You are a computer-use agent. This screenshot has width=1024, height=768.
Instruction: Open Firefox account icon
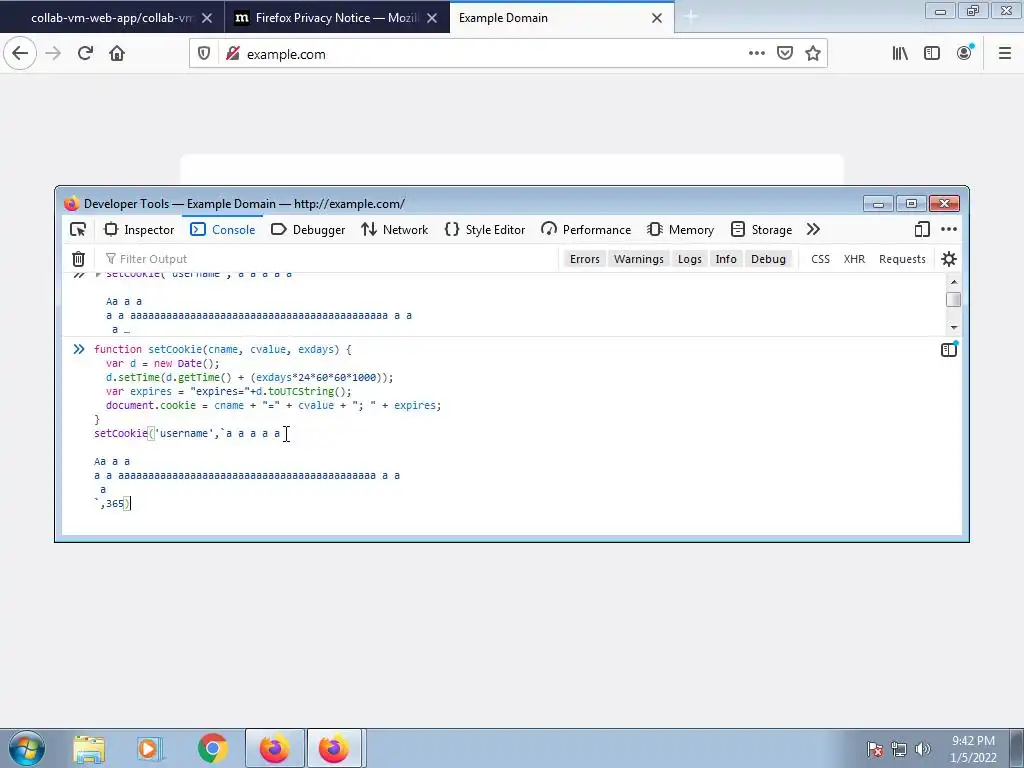[x=965, y=54]
